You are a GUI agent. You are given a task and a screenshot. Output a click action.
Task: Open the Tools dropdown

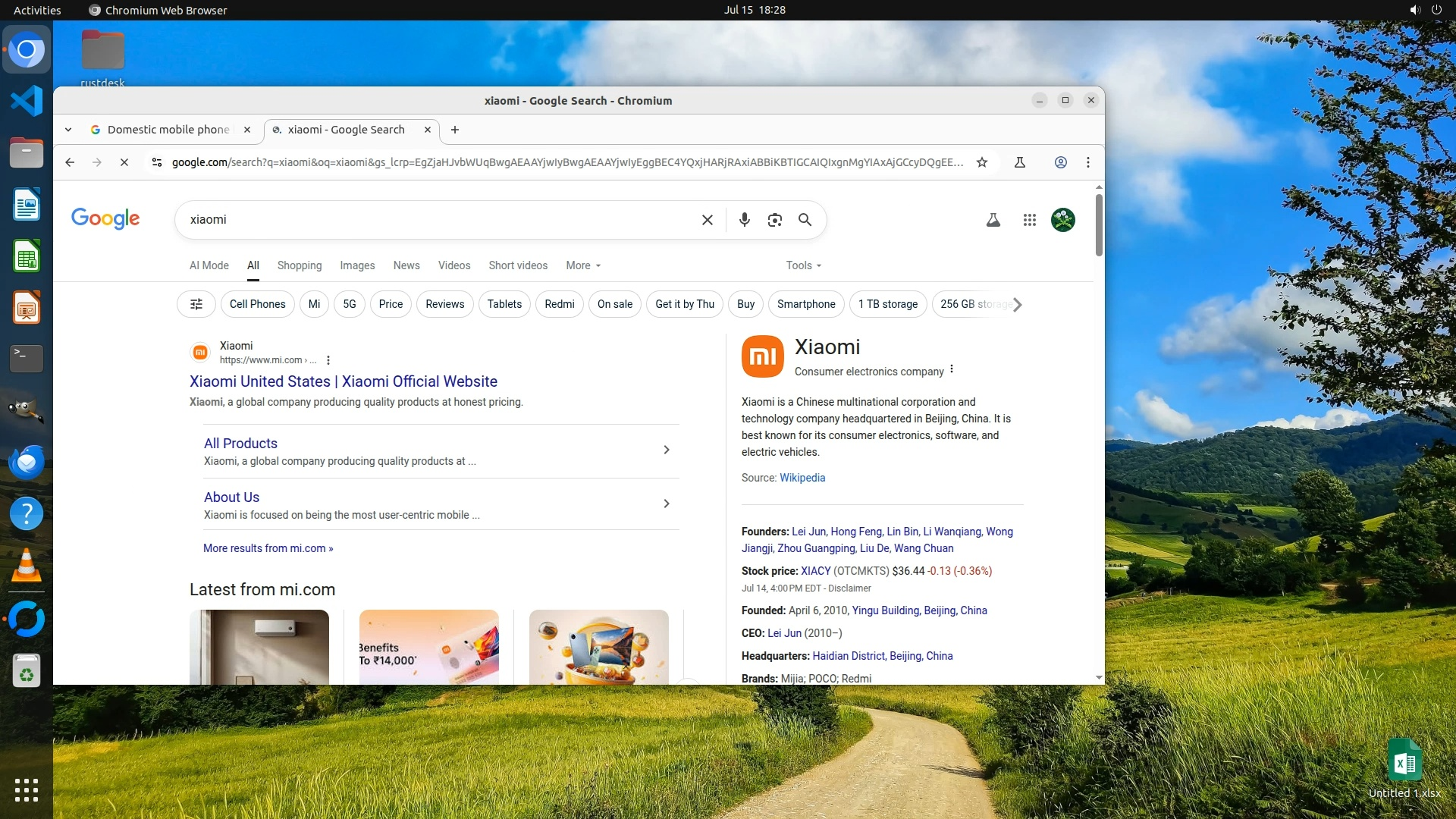pyautogui.click(x=803, y=265)
